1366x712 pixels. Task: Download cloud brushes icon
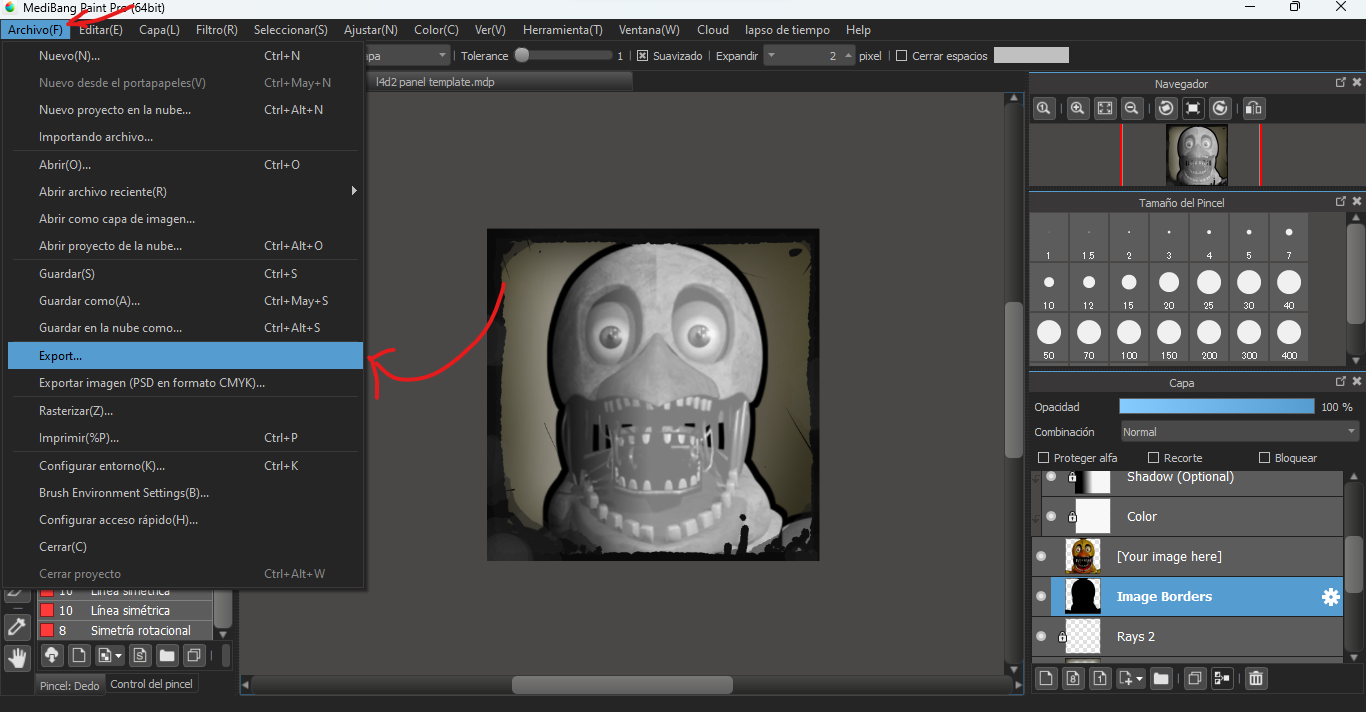coord(51,656)
